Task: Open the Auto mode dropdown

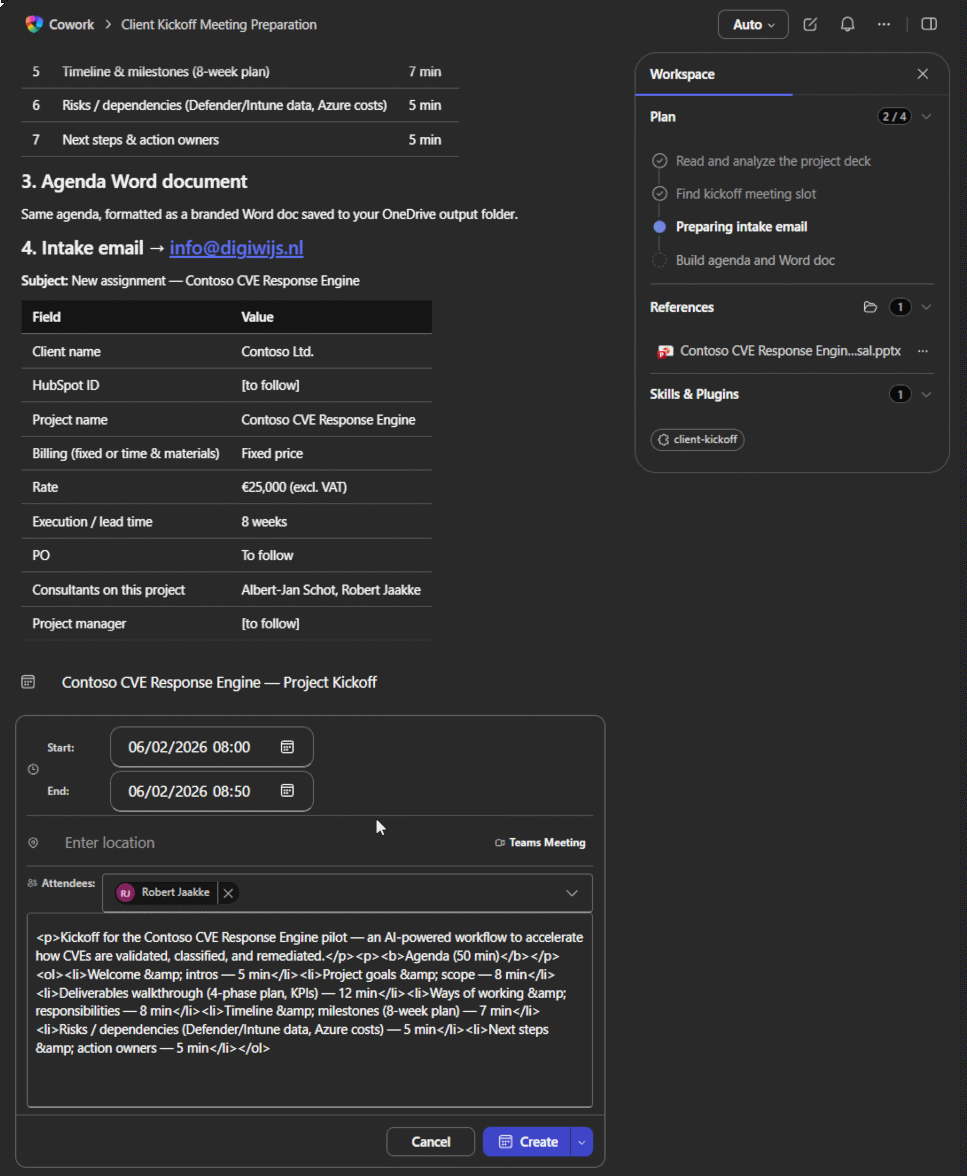Action: (x=753, y=25)
